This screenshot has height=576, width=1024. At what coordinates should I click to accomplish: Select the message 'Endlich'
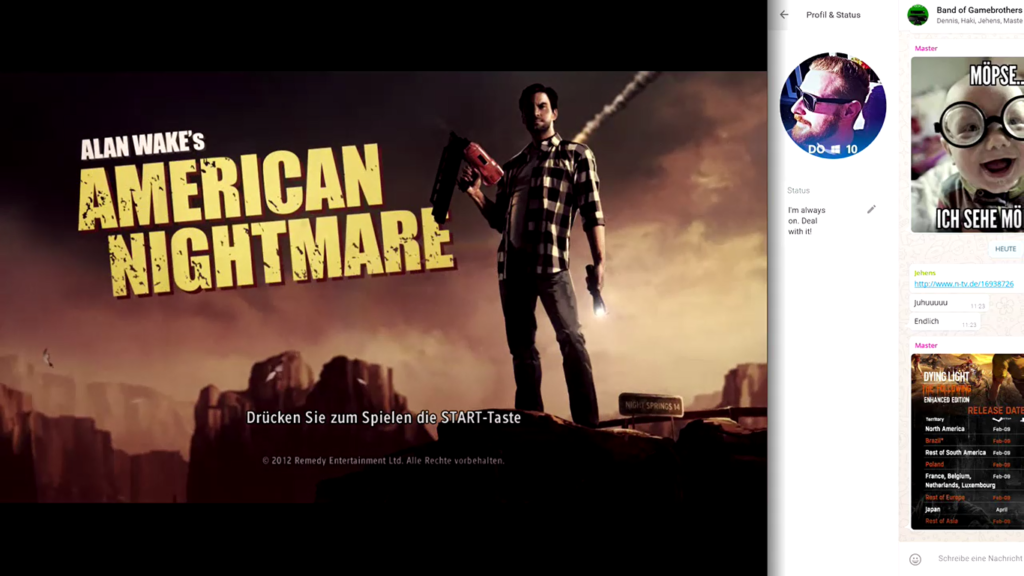tap(926, 321)
